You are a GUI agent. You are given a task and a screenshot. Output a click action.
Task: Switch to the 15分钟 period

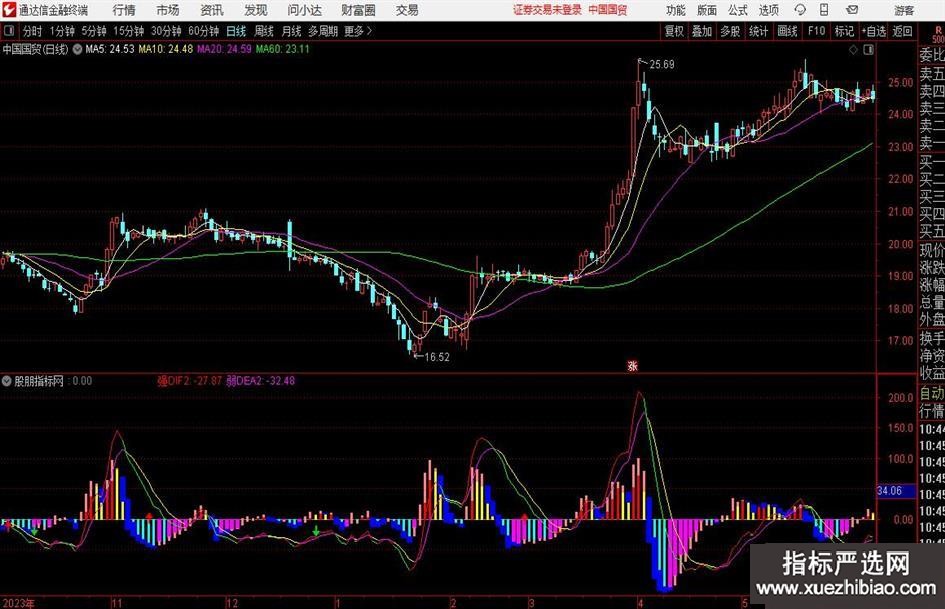point(128,31)
